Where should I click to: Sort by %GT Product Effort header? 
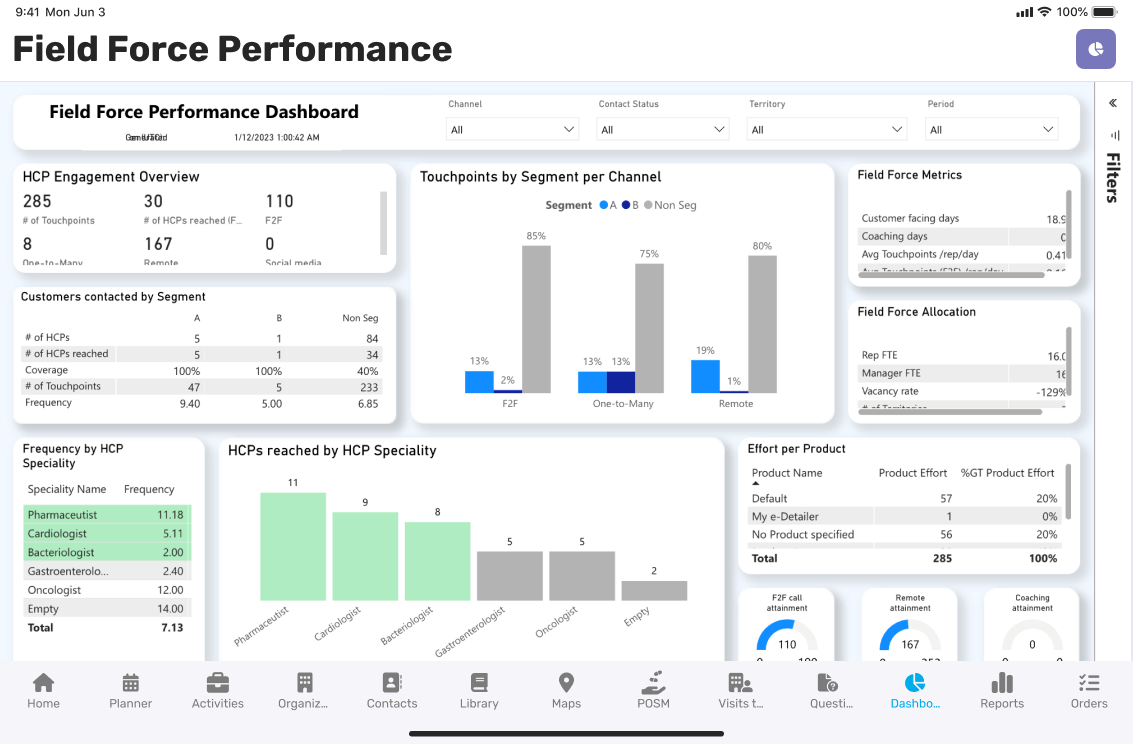tap(1007, 473)
